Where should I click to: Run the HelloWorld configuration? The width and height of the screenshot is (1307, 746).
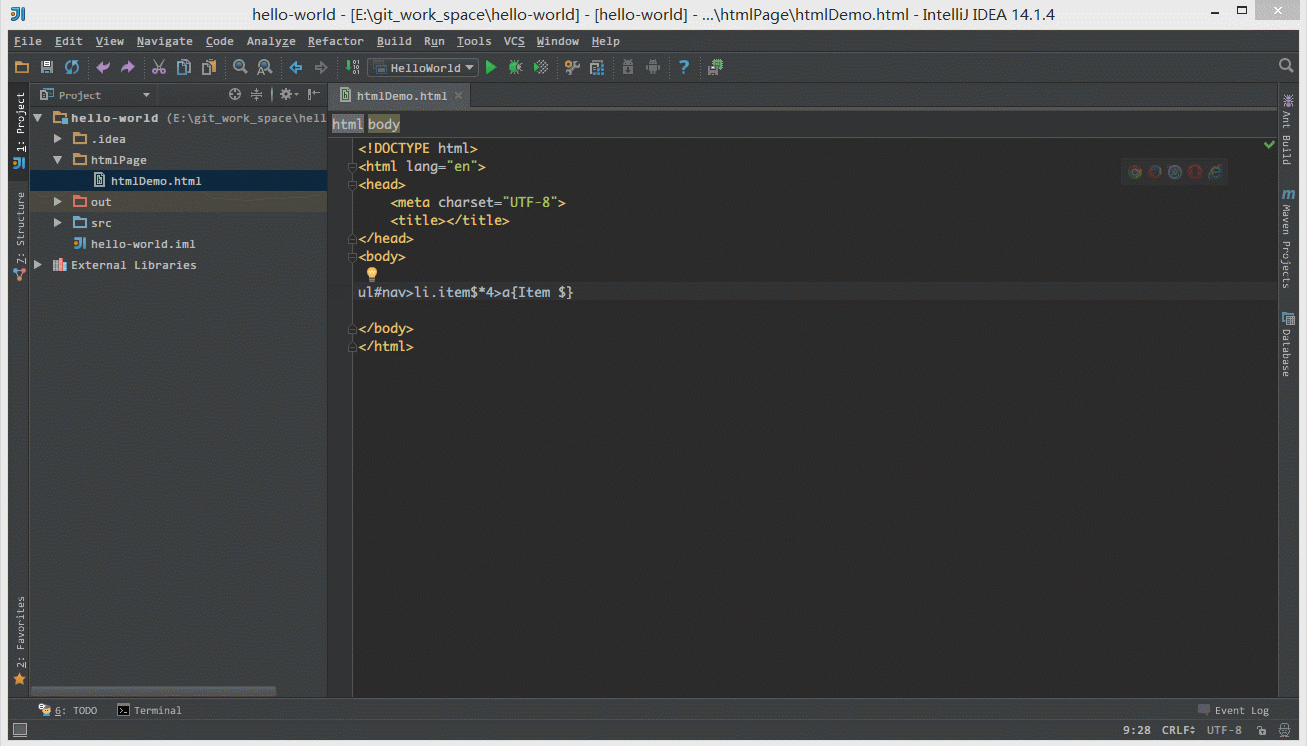[x=490, y=67]
